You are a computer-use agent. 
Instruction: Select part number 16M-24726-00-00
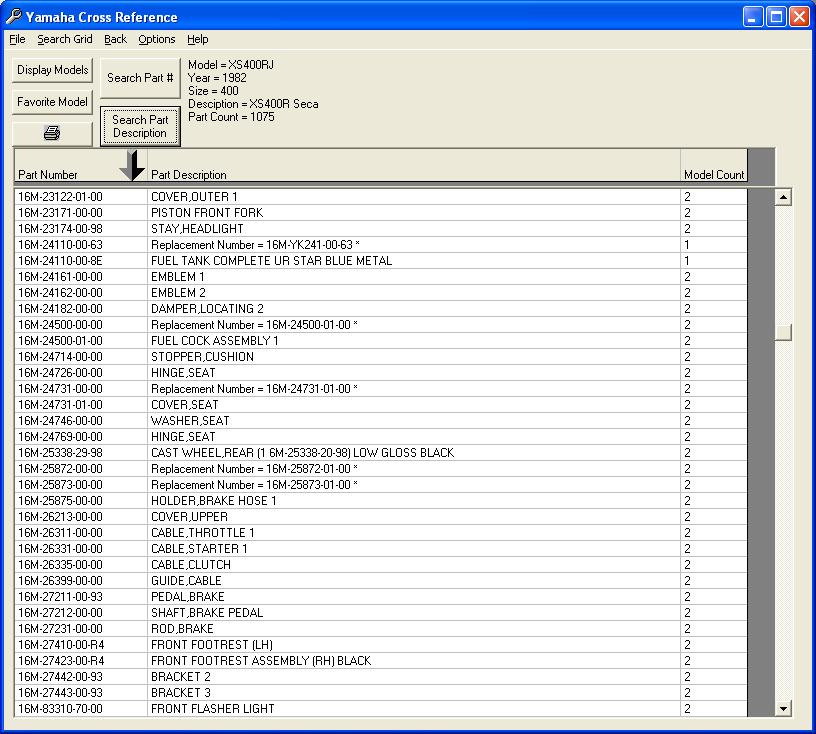click(60, 373)
